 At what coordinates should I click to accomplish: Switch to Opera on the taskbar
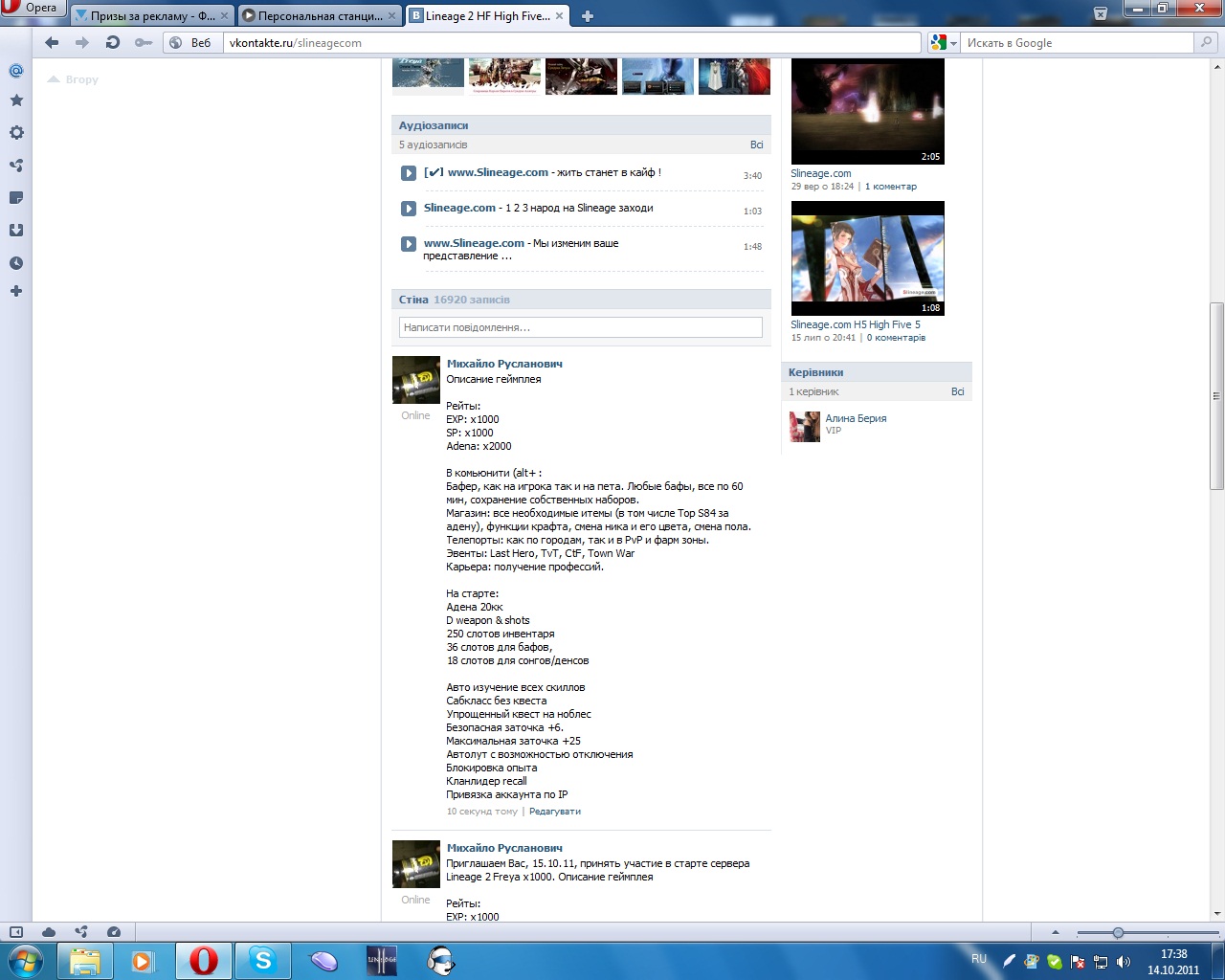click(x=203, y=961)
